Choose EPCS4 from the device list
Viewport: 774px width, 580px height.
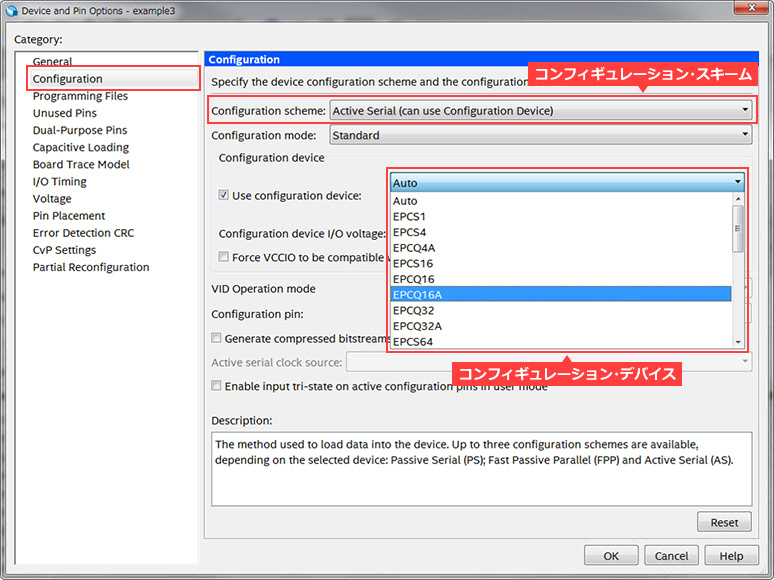pos(561,232)
